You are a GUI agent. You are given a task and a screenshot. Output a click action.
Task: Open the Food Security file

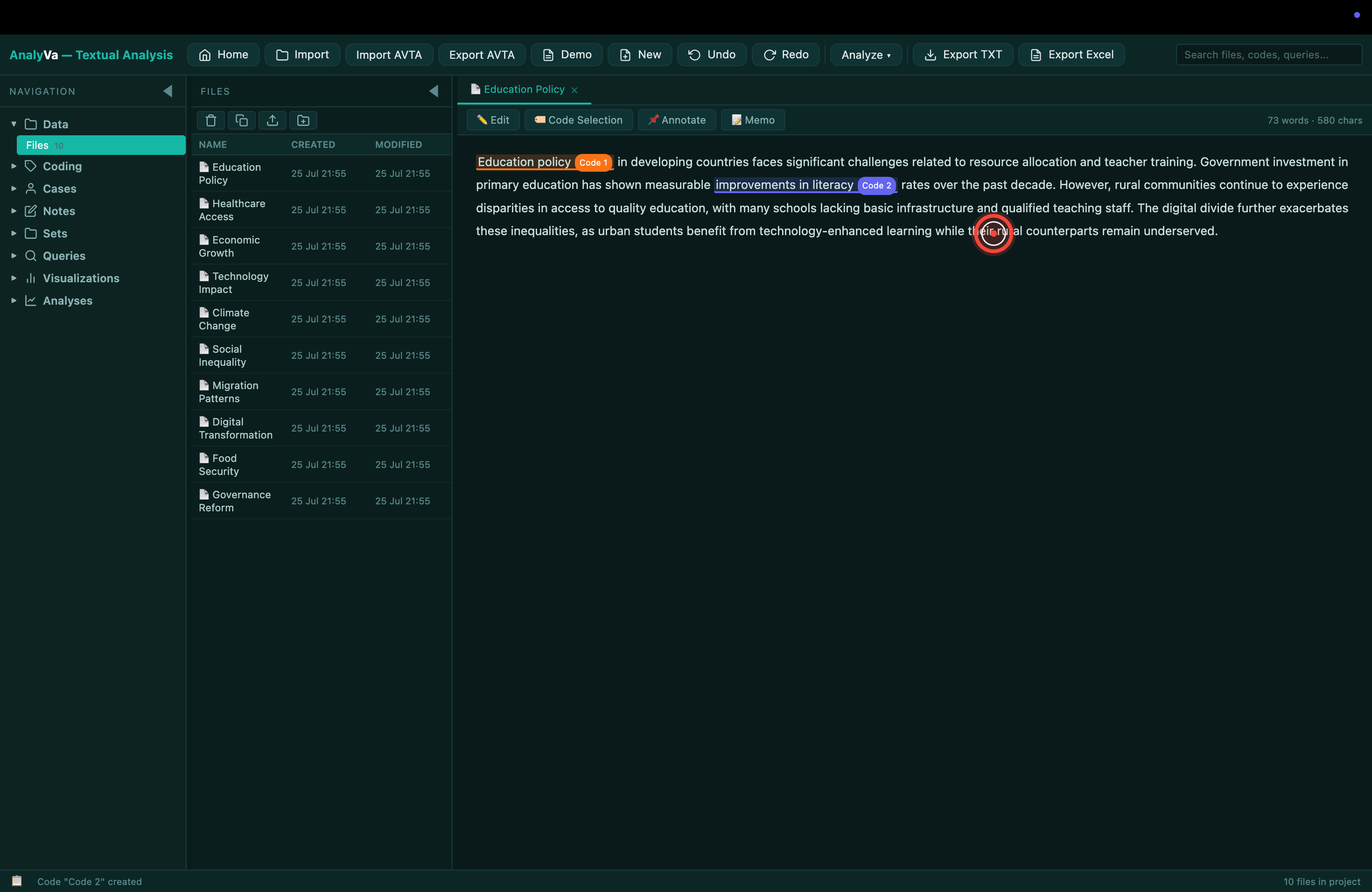(x=321, y=464)
